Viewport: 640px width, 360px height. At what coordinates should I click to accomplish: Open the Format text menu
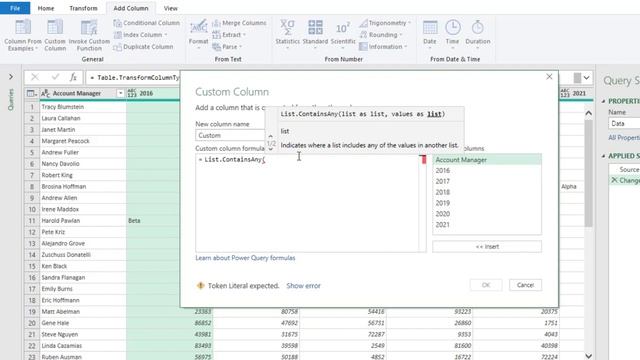(198, 35)
